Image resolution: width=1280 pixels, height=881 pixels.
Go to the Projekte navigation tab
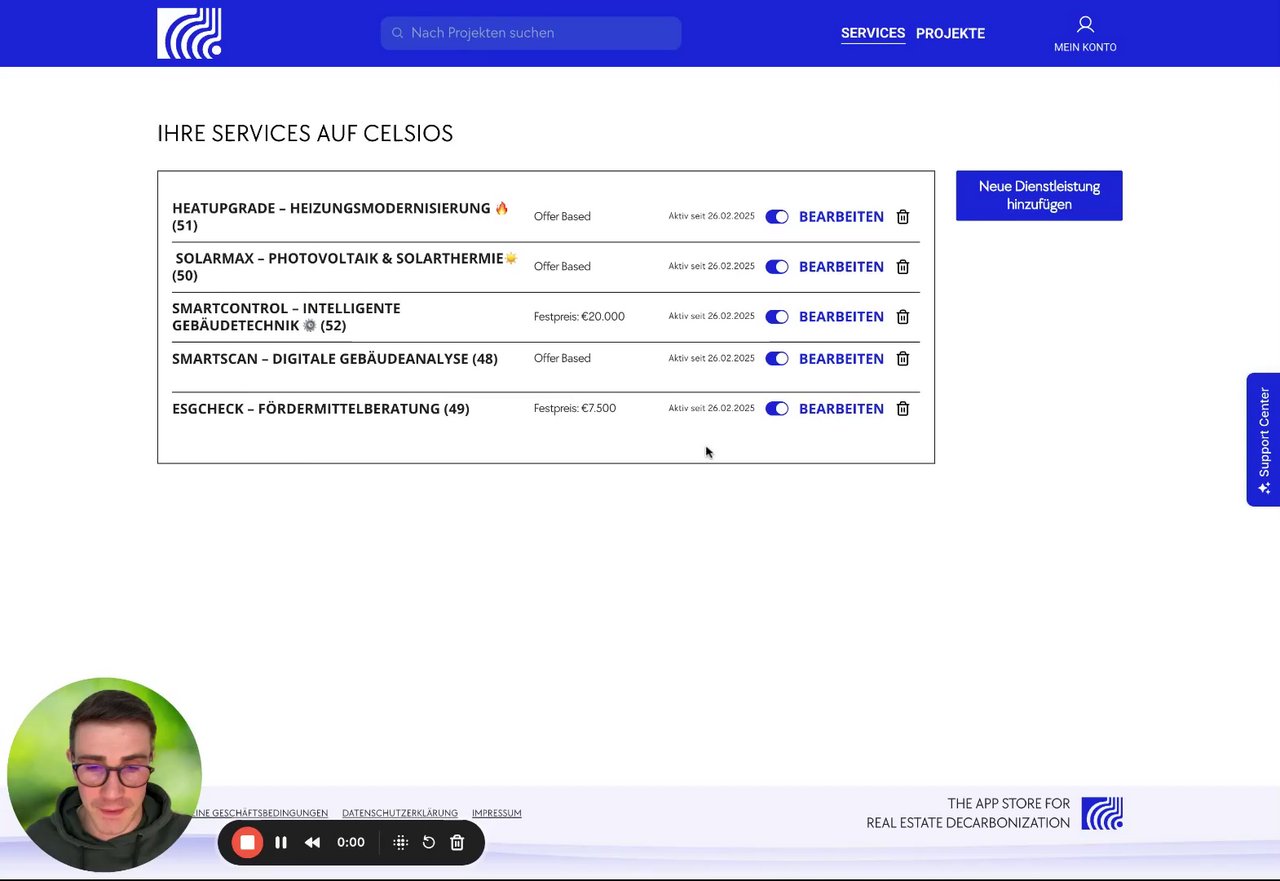pos(950,33)
